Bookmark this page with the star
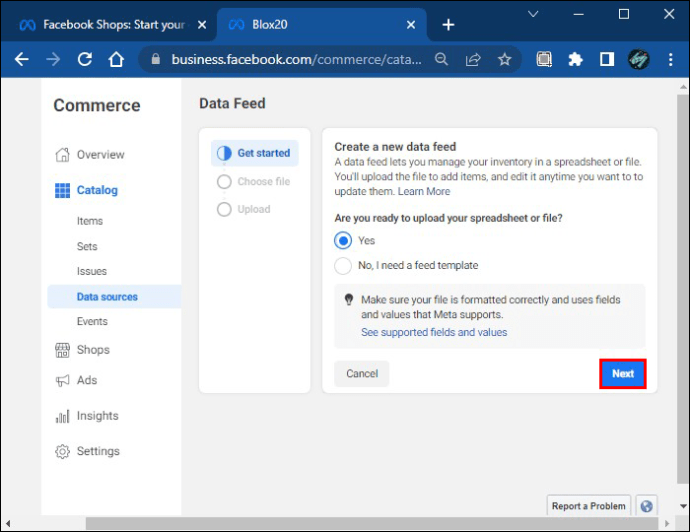Screen dimensions: 690x532 tap(504, 59)
